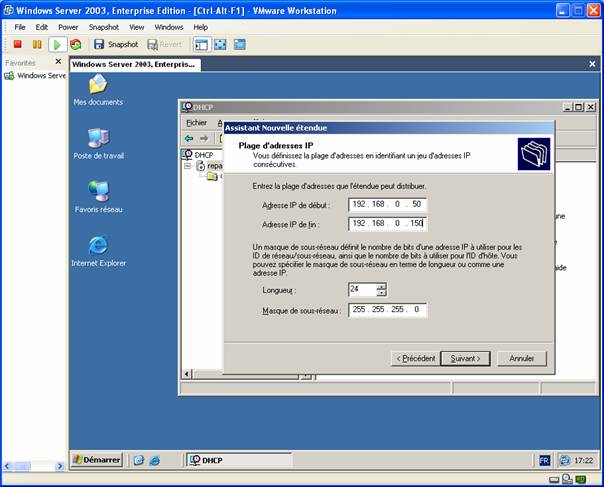The height and width of the screenshot is (487, 604).
Task: Open the Démarrer start menu
Action: (97, 460)
